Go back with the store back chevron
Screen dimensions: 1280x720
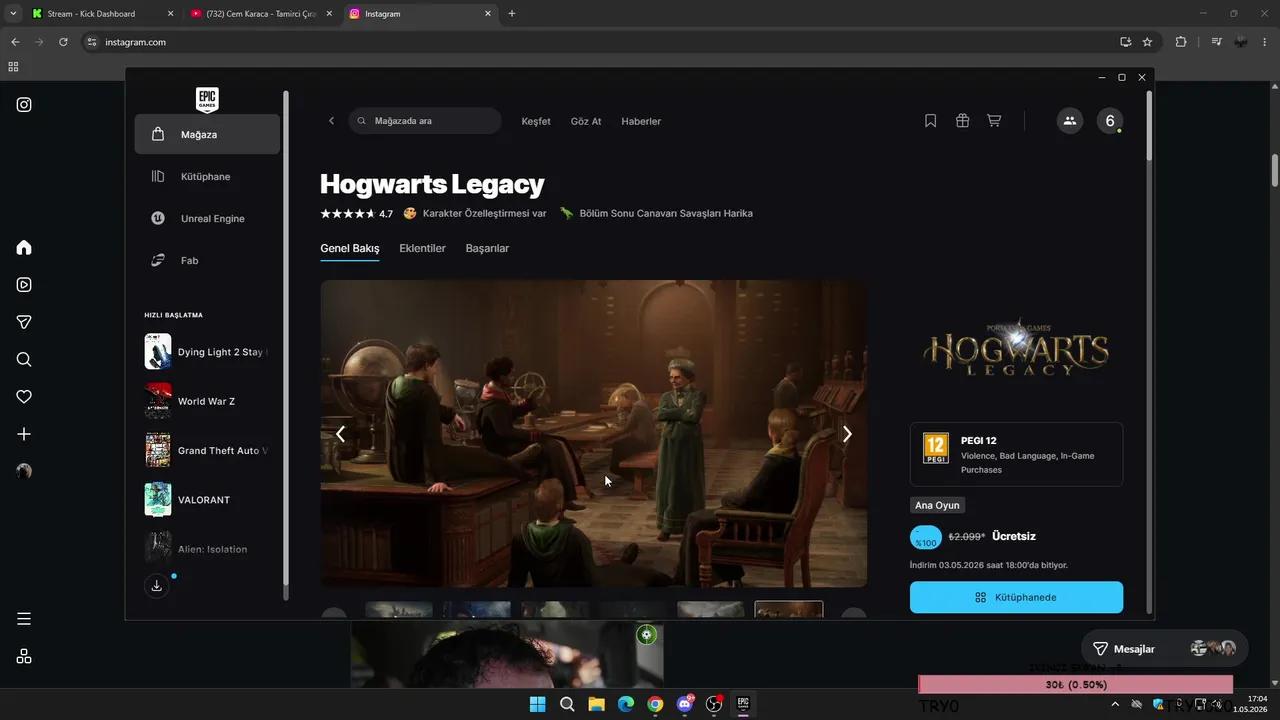332,121
